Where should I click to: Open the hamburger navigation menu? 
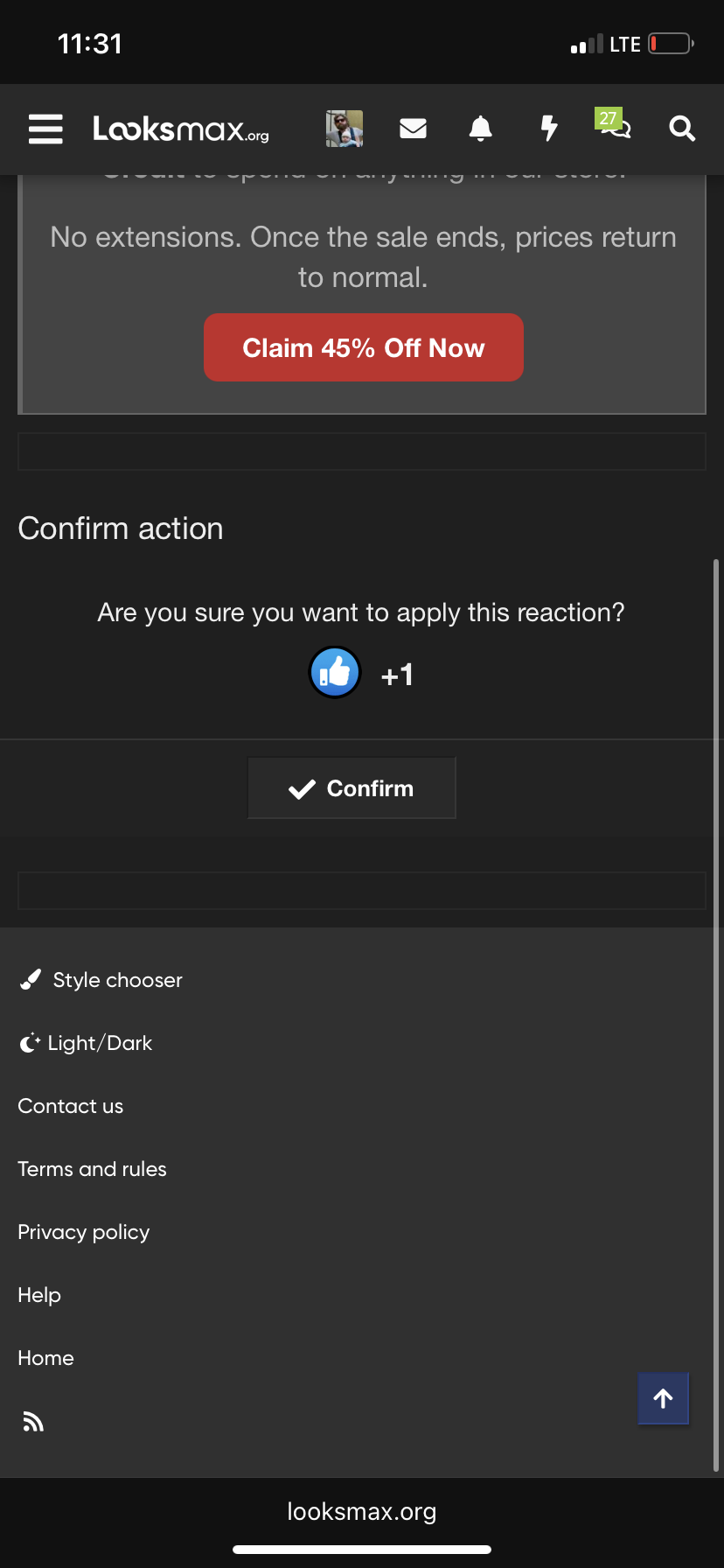point(45,129)
